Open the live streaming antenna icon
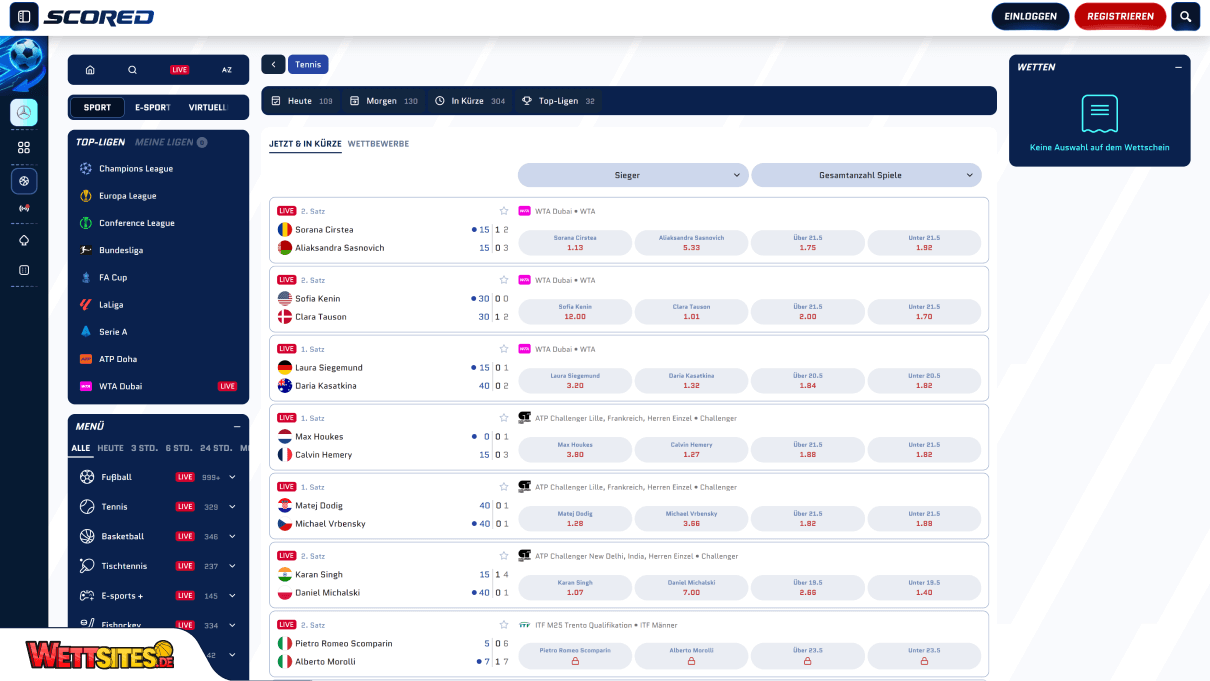The height and width of the screenshot is (681, 1210). coord(24,208)
